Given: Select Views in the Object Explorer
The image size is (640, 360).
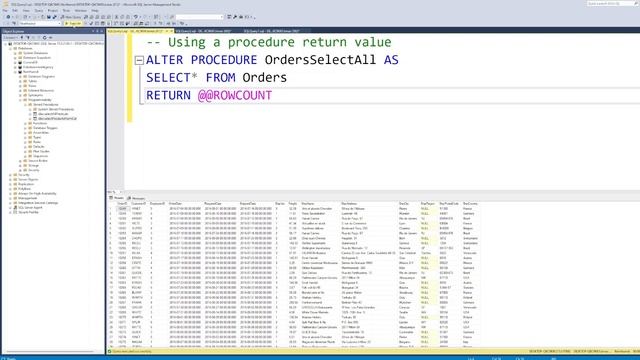Looking at the screenshot, I should (x=32, y=86).
